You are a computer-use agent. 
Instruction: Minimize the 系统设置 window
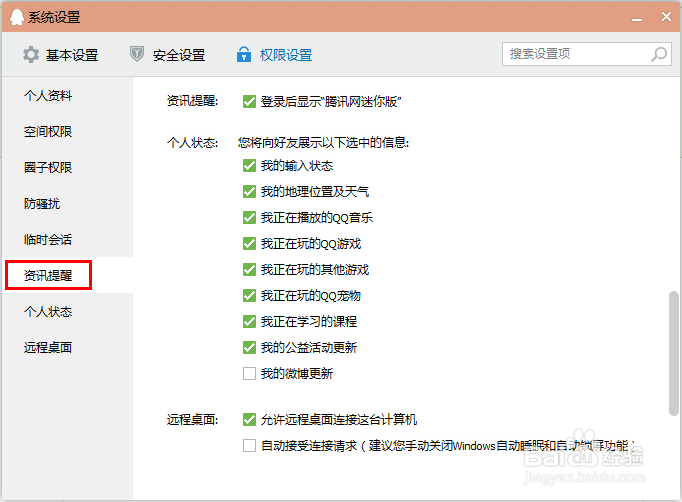click(637, 19)
